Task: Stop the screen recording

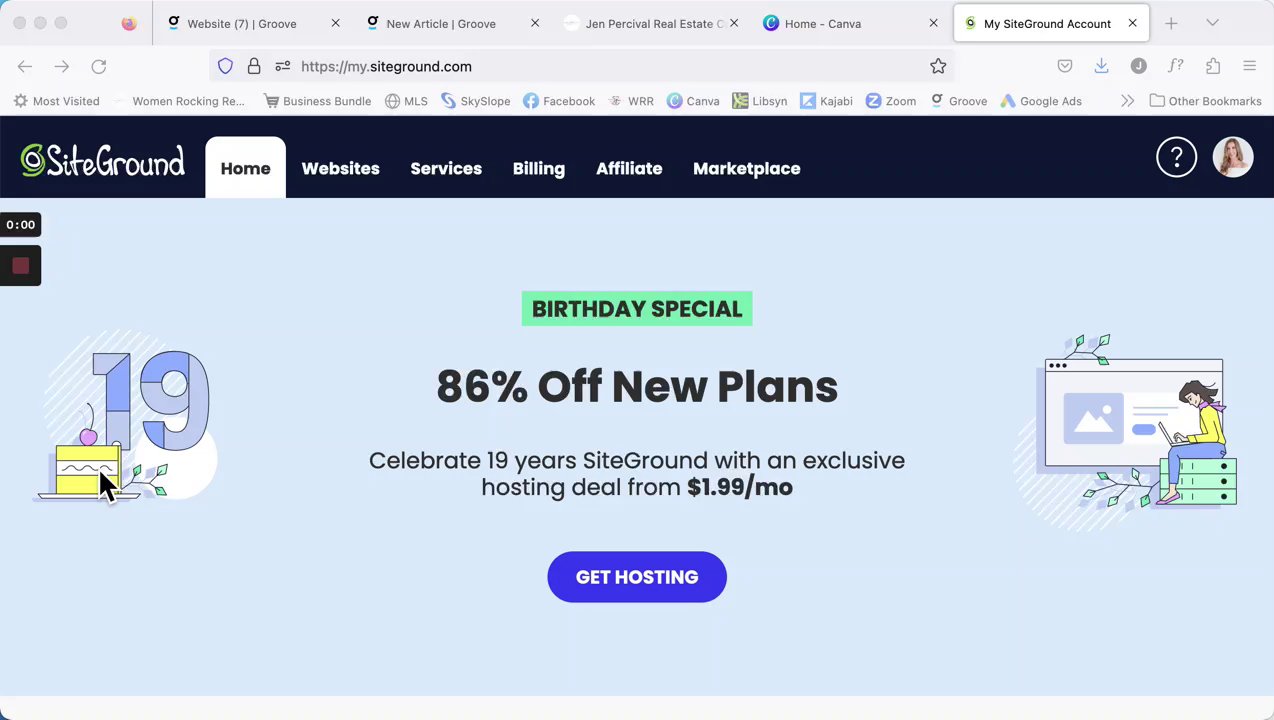Action: point(20,266)
